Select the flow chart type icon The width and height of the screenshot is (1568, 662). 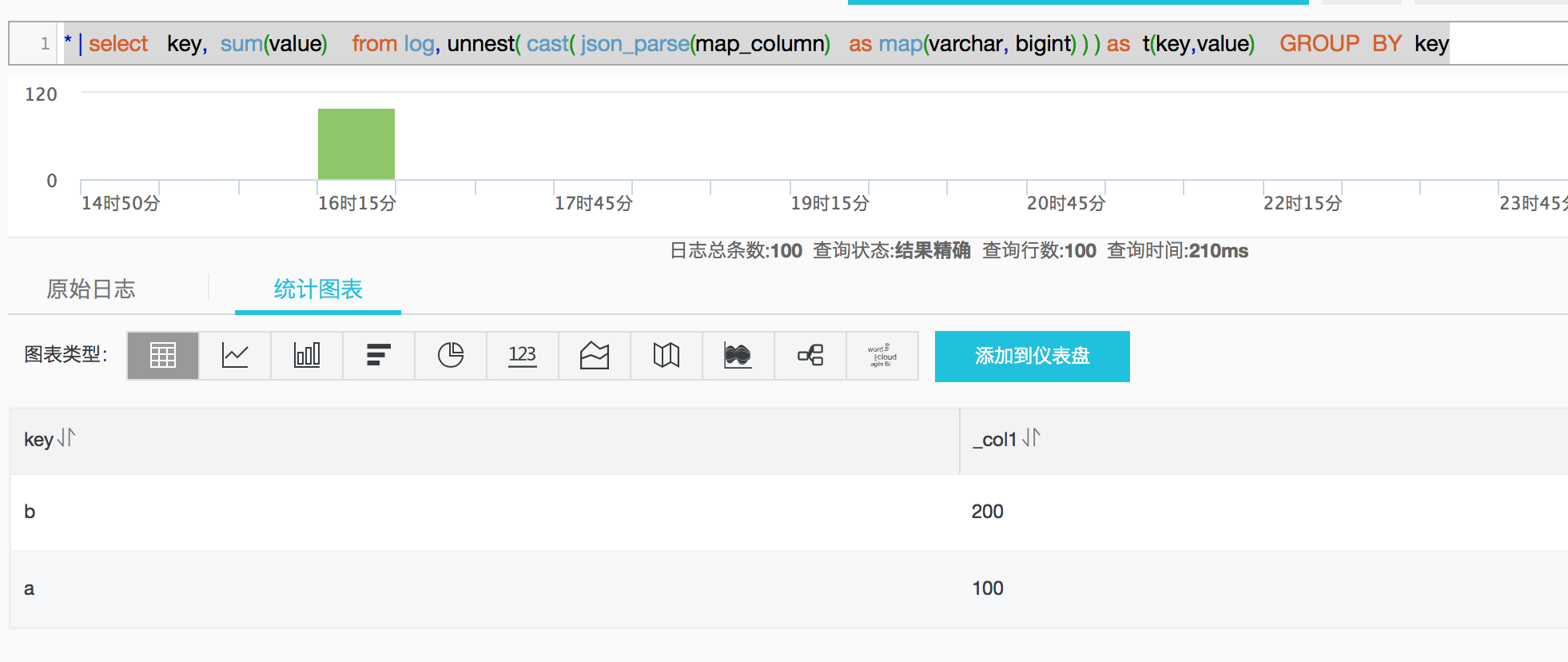click(738, 355)
